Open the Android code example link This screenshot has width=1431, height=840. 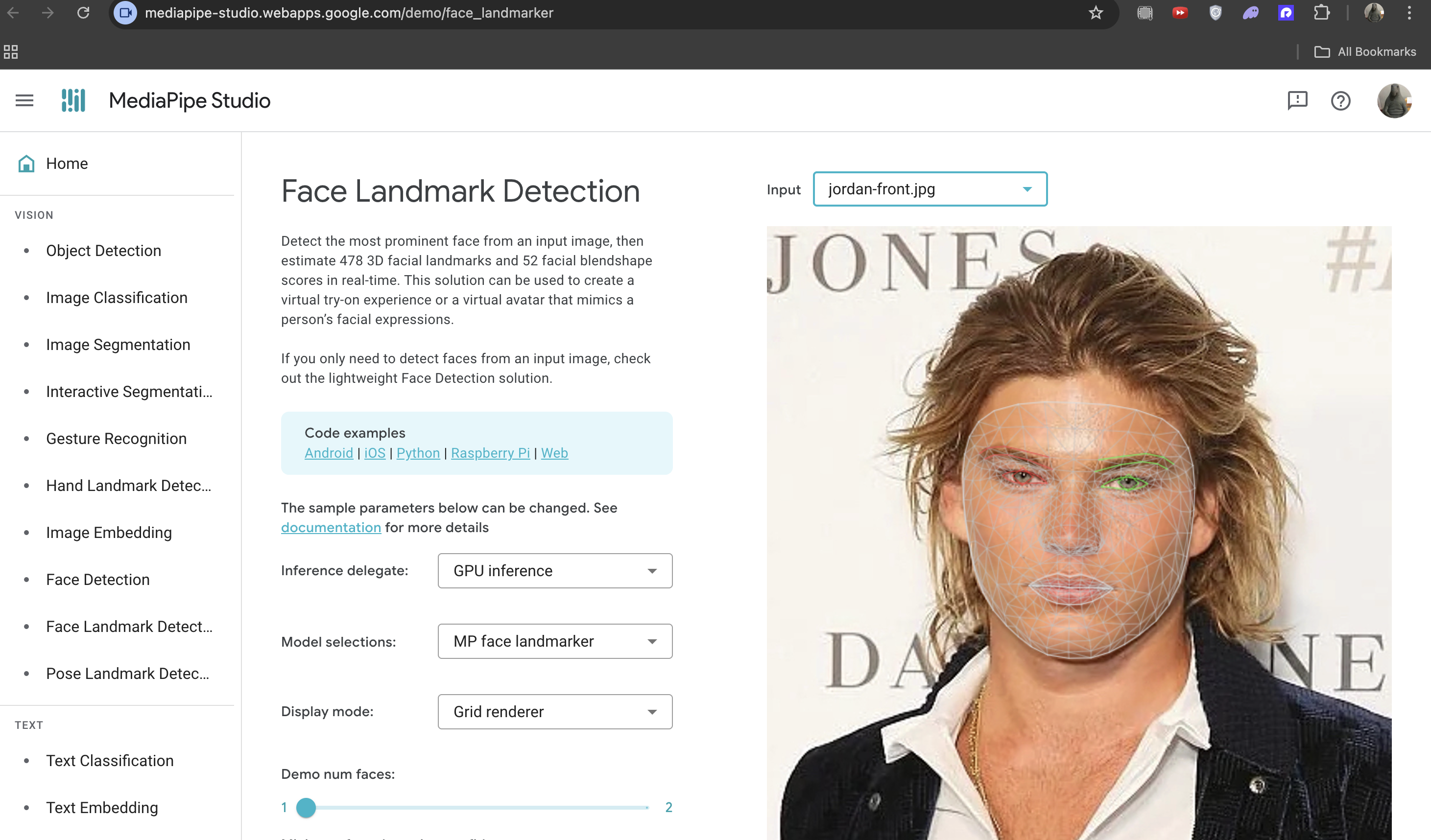pyautogui.click(x=329, y=453)
